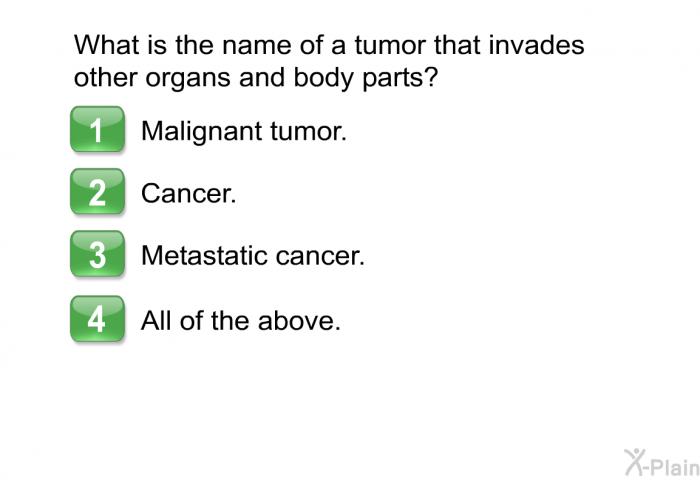Pick the green number 3 answer button

click(97, 254)
